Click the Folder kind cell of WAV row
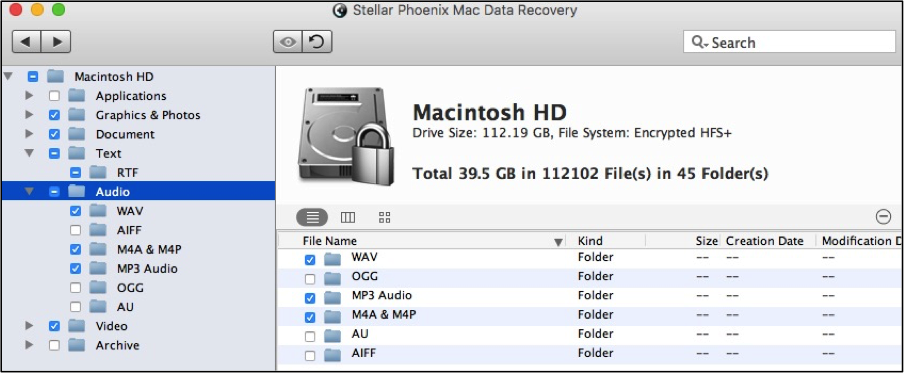 596,257
